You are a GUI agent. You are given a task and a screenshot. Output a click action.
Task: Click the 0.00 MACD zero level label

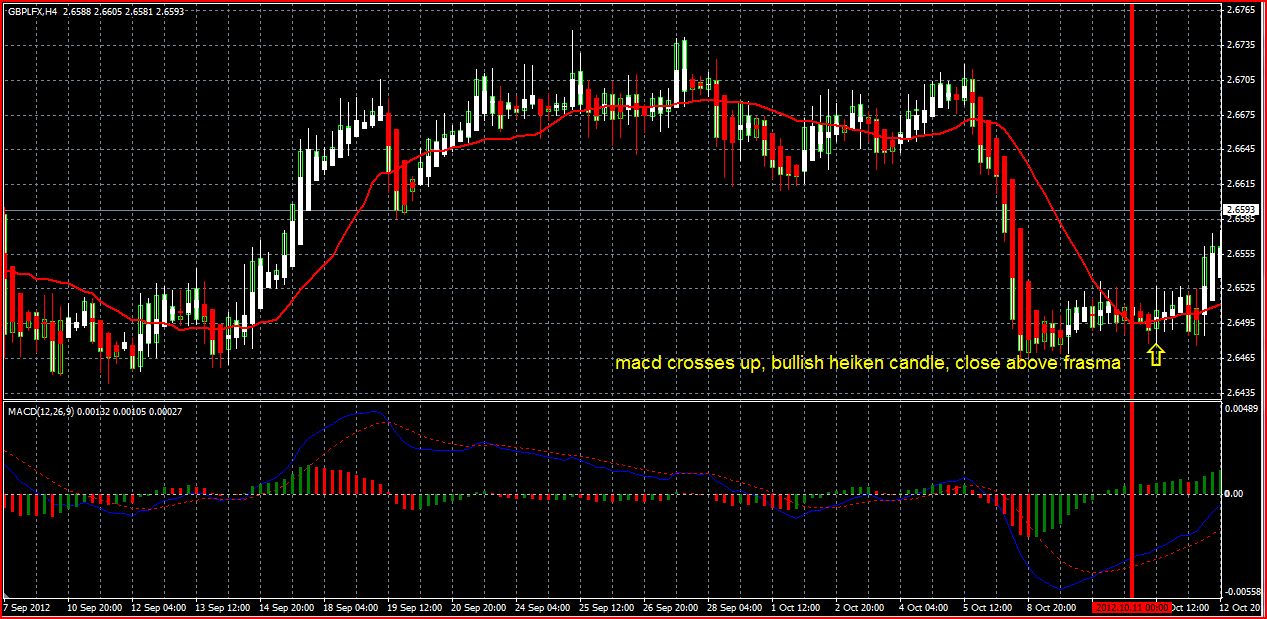(x=1236, y=494)
